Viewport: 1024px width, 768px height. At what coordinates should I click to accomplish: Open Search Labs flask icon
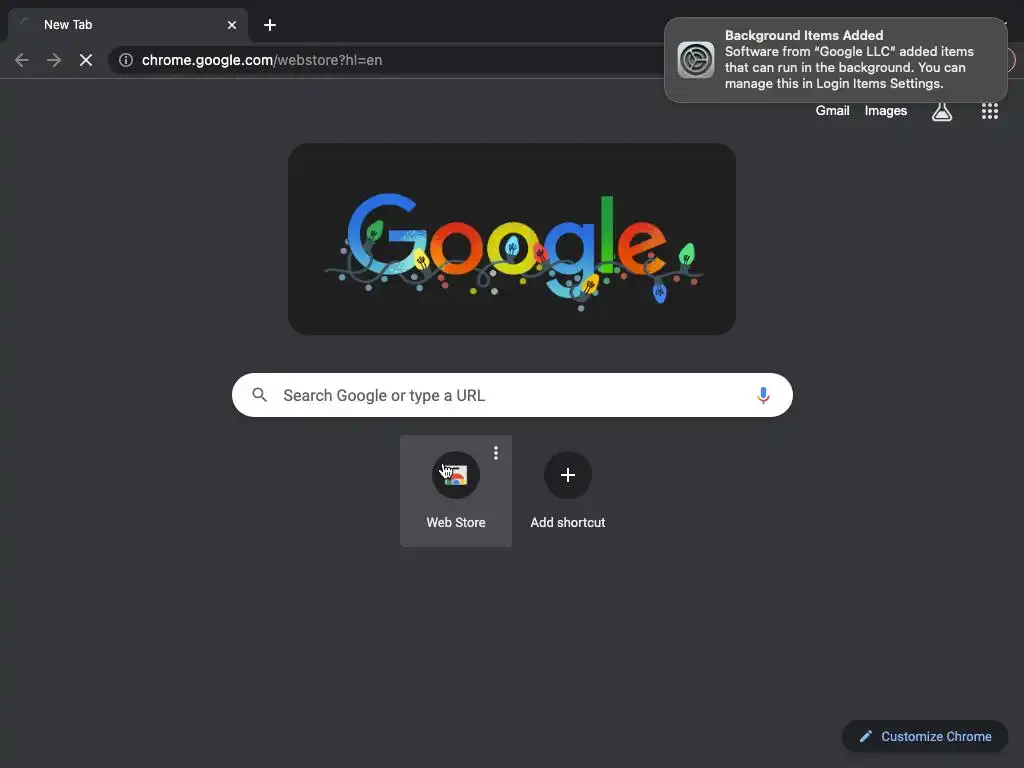point(941,111)
